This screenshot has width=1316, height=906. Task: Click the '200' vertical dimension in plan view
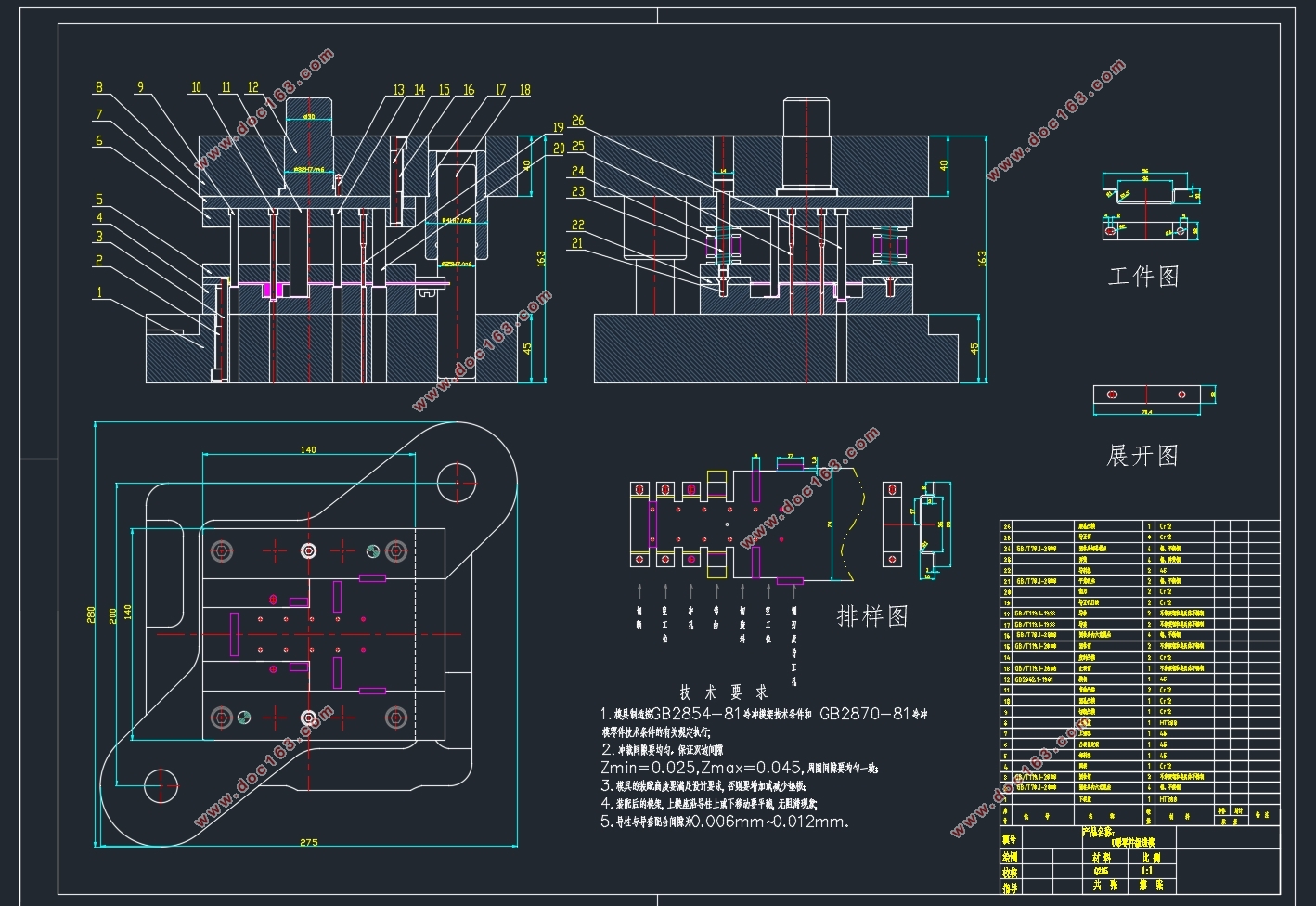coord(113,615)
